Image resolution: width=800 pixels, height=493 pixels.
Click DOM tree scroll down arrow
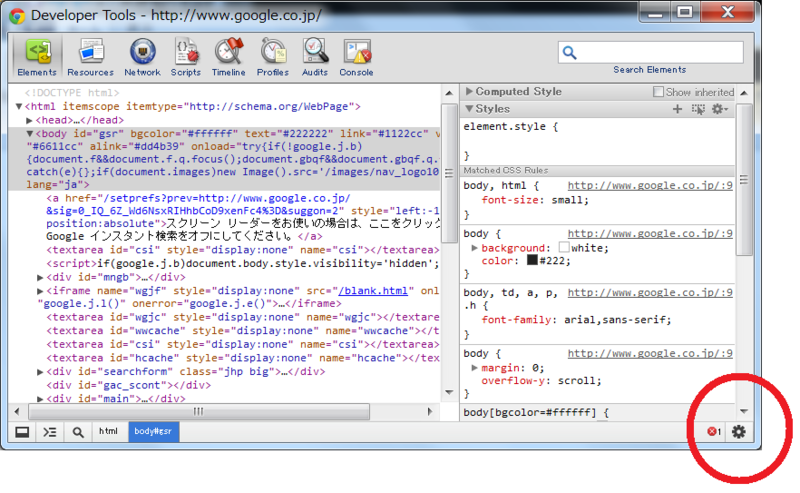(x=449, y=392)
